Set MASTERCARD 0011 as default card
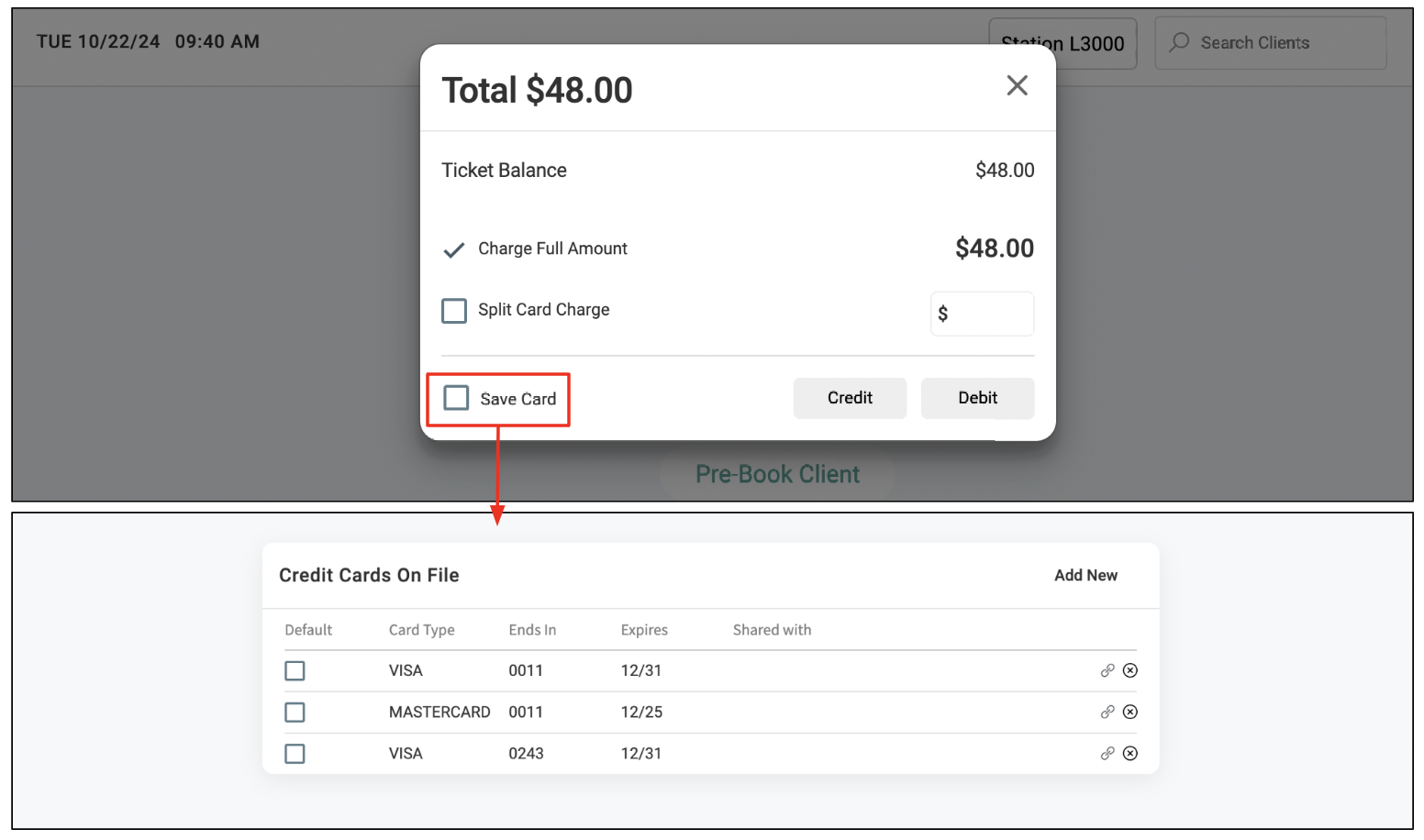Screen dimensions: 1424x840 click(x=295, y=712)
